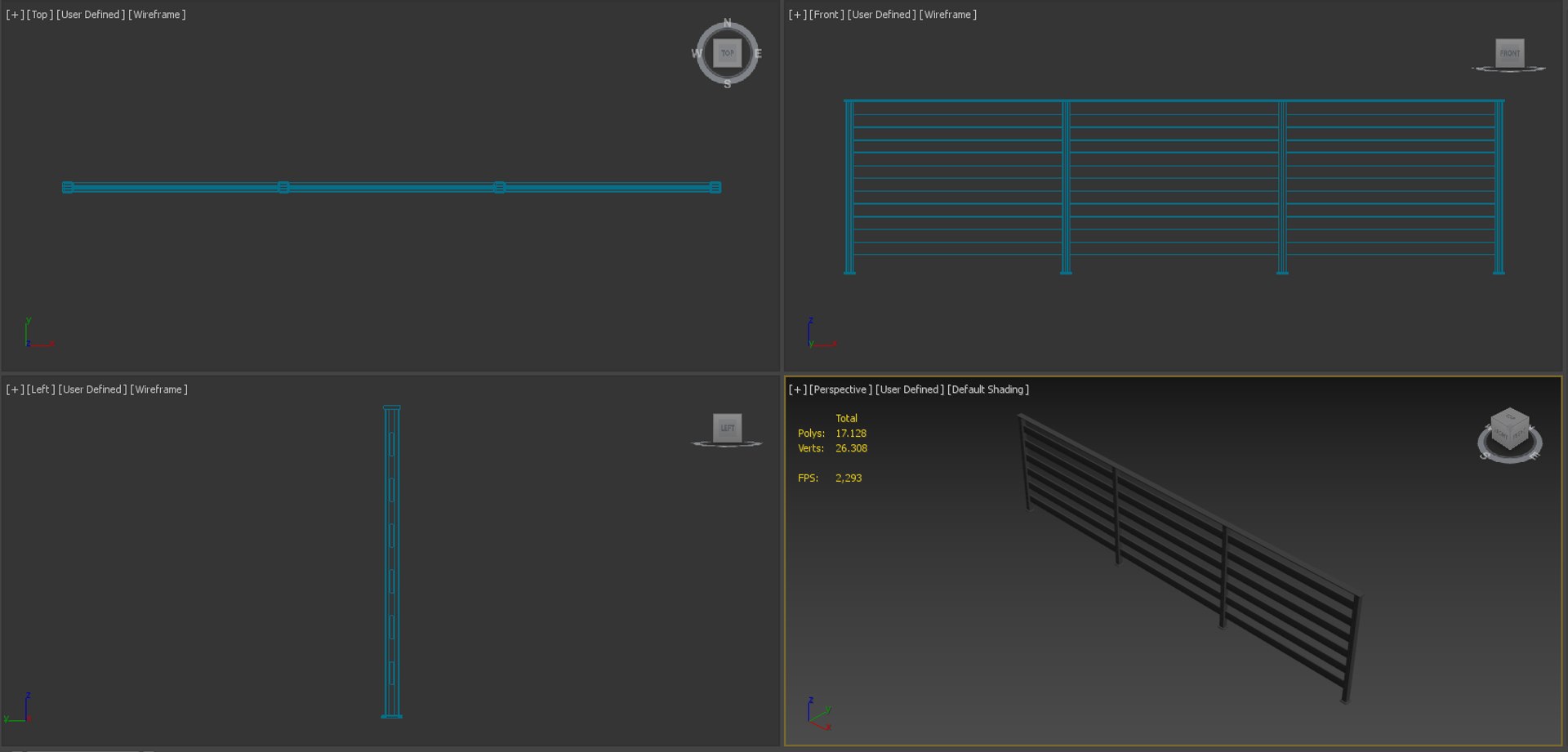Open the [Default Shading] menu
Screen dimensions: 1568x752
pyautogui.click(x=988, y=389)
